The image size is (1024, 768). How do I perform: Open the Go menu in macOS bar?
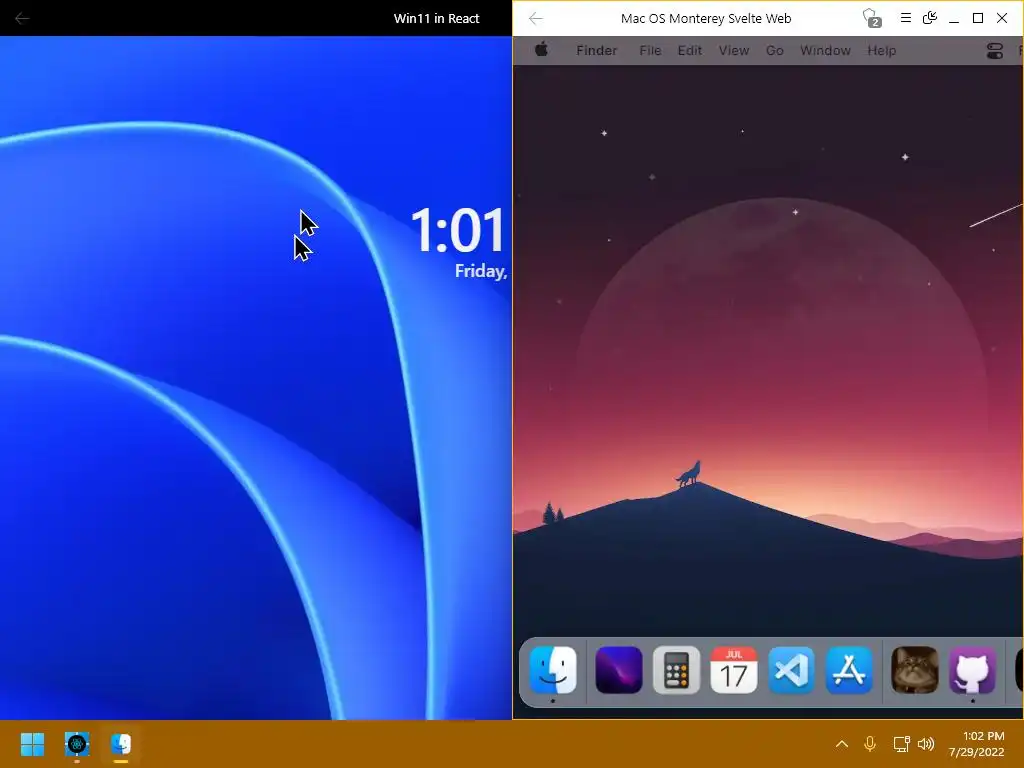pyautogui.click(x=775, y=50)
